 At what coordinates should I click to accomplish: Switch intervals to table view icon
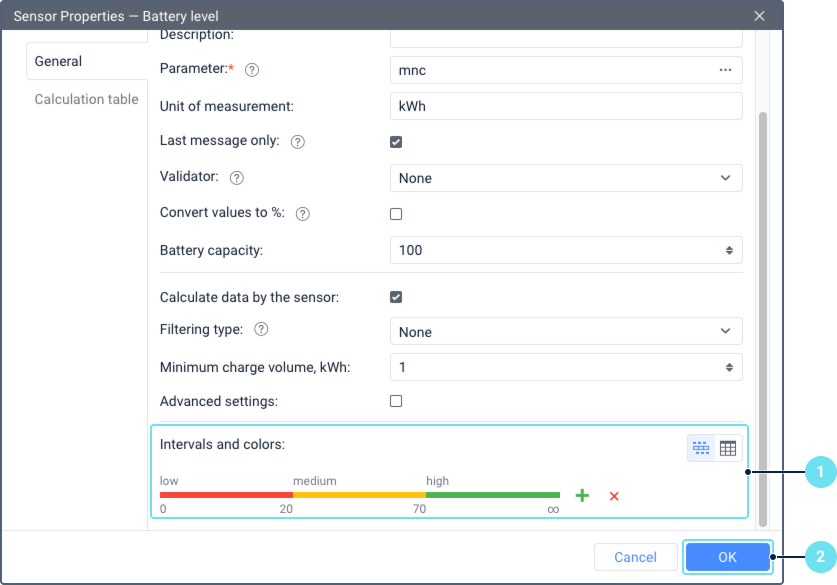(x=728, y=448)
